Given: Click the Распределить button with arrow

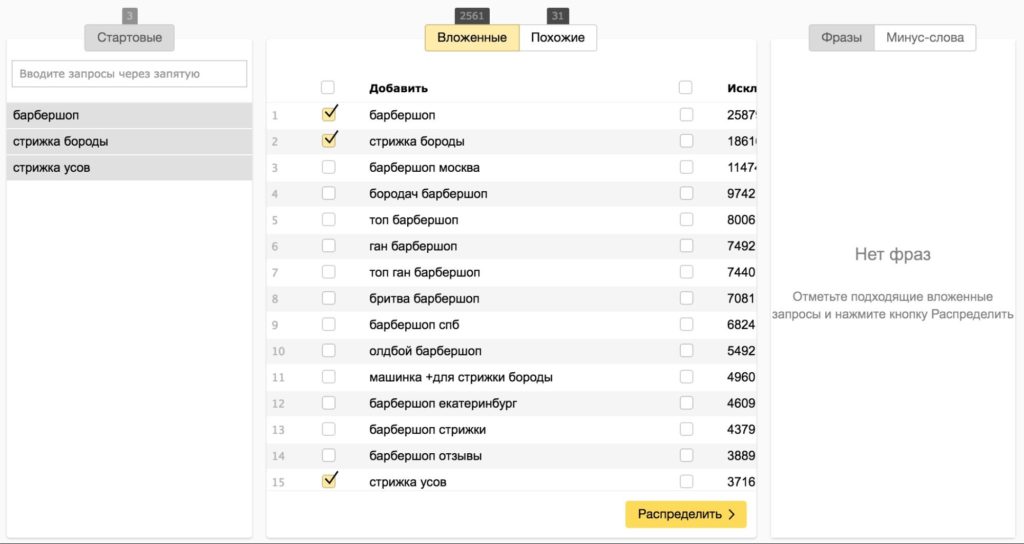Looking at the screenshot, I should pyautogui.click(x=685, y=514).
